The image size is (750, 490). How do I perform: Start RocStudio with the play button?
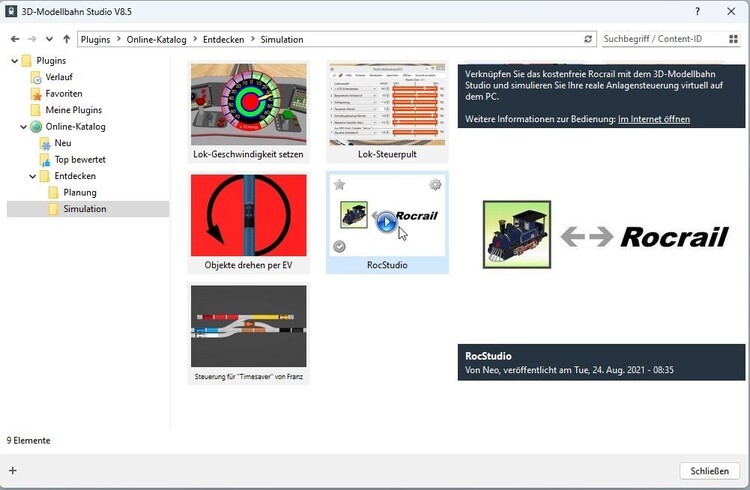click(386, 222)
